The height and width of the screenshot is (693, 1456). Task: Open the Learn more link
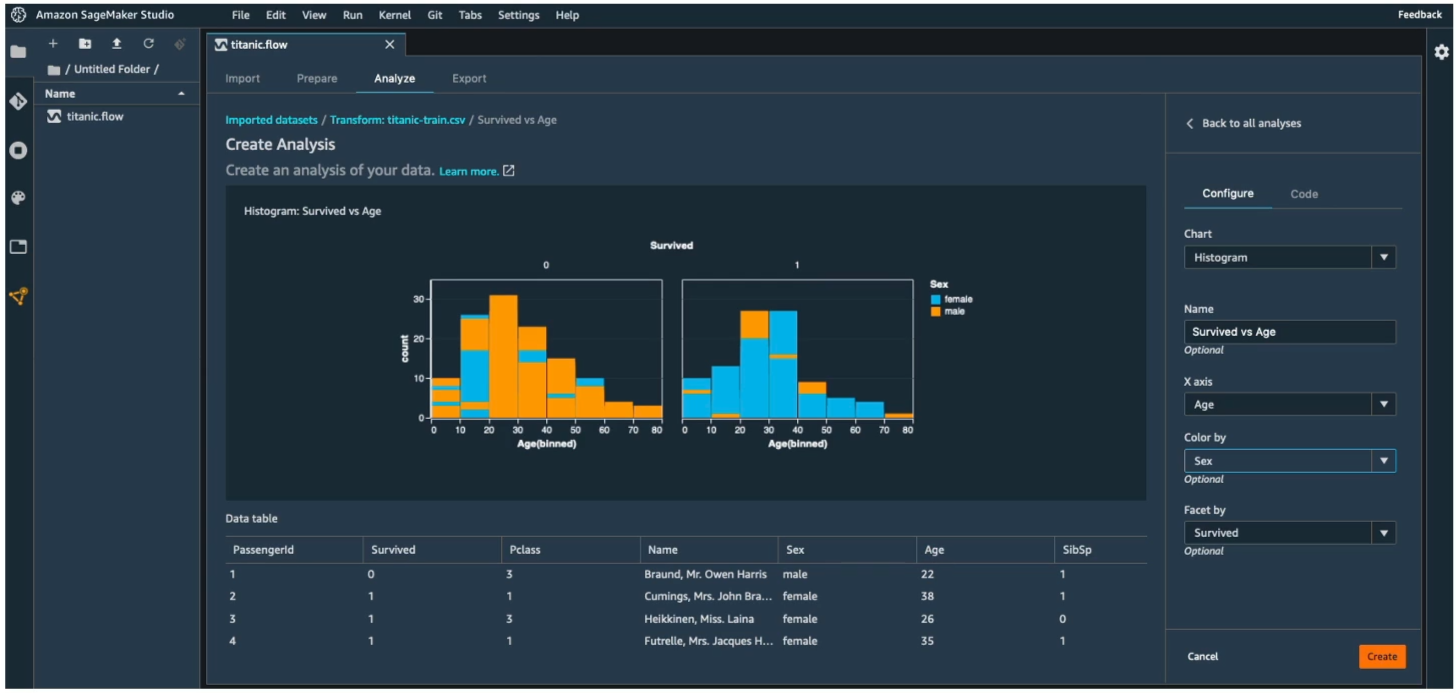[469, 172]
